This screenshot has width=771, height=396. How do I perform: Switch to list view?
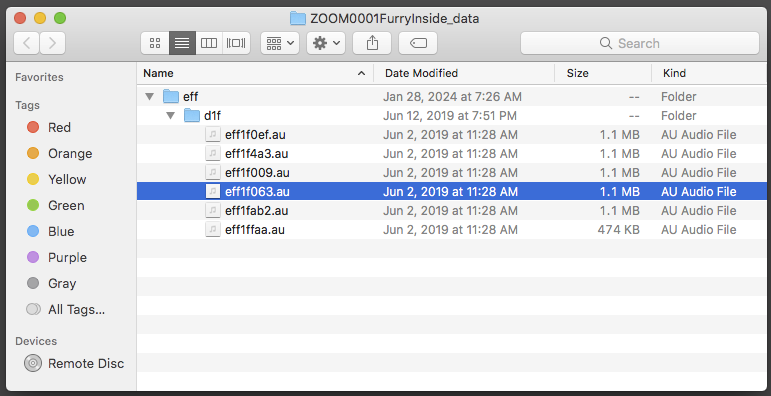tap(182, 43)
